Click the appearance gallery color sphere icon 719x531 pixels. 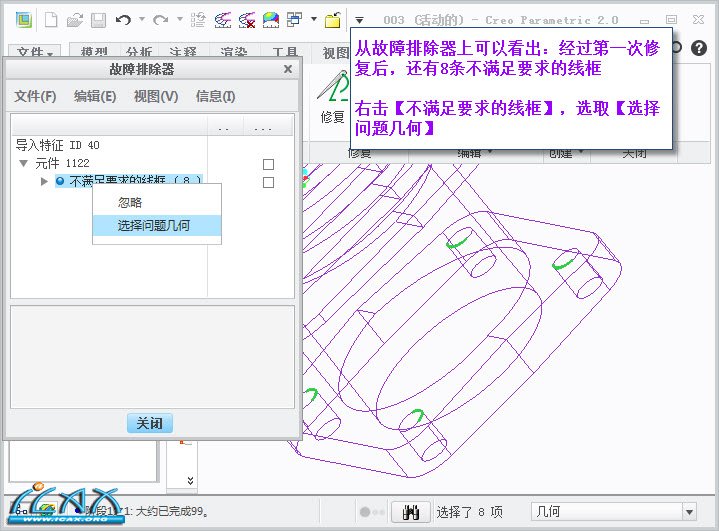(x=270, y=19)
